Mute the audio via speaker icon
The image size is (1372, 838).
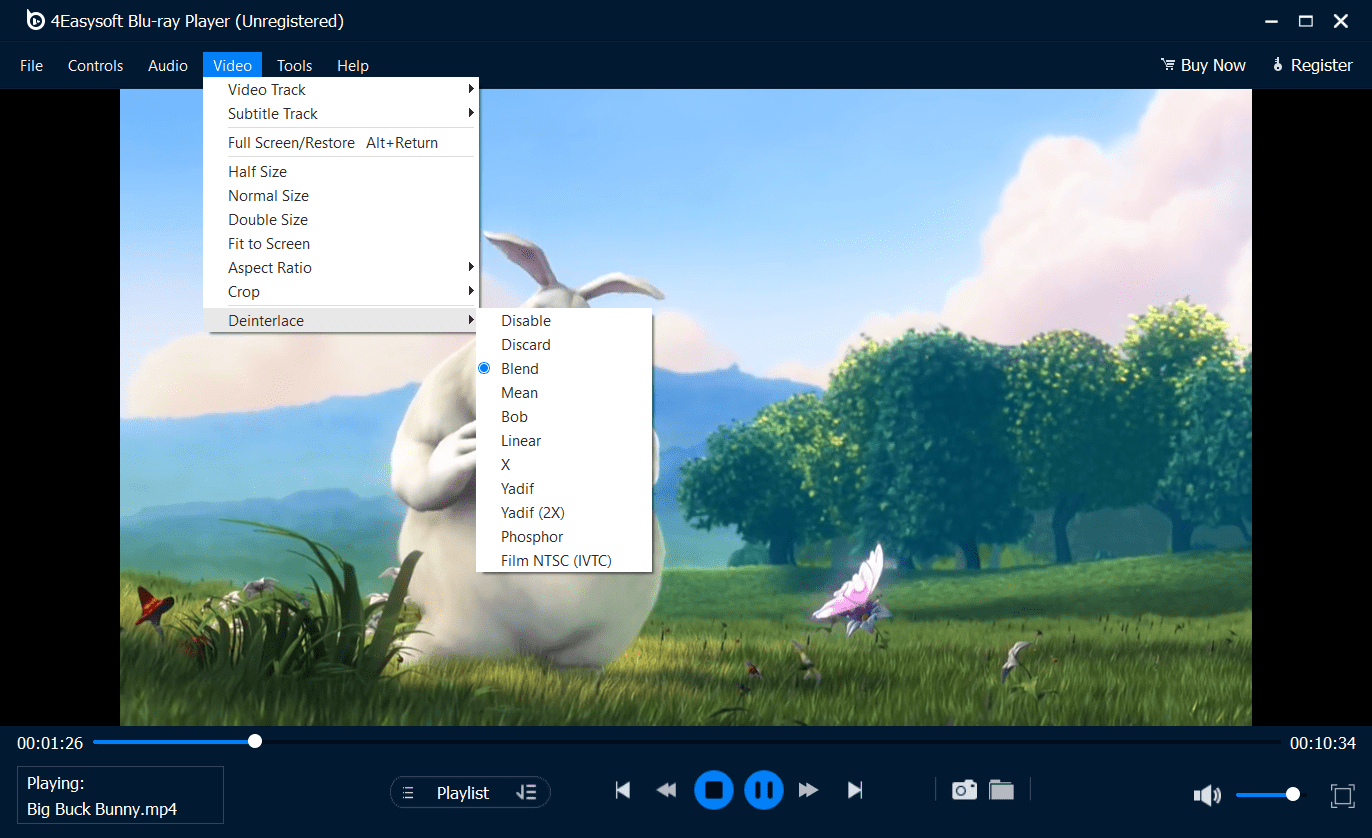point(1207,795)
